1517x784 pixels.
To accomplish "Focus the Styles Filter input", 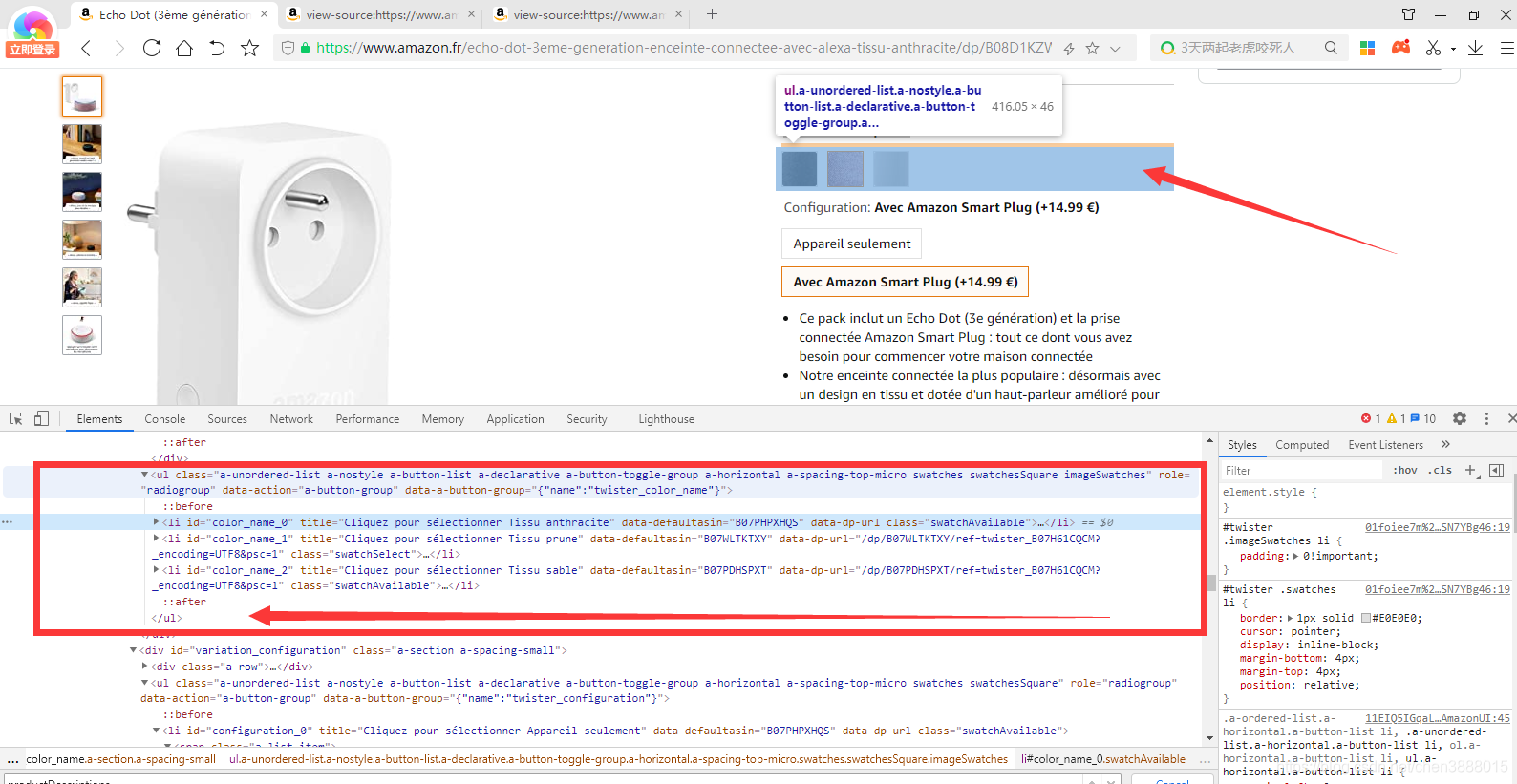I will pos(1301,471).
